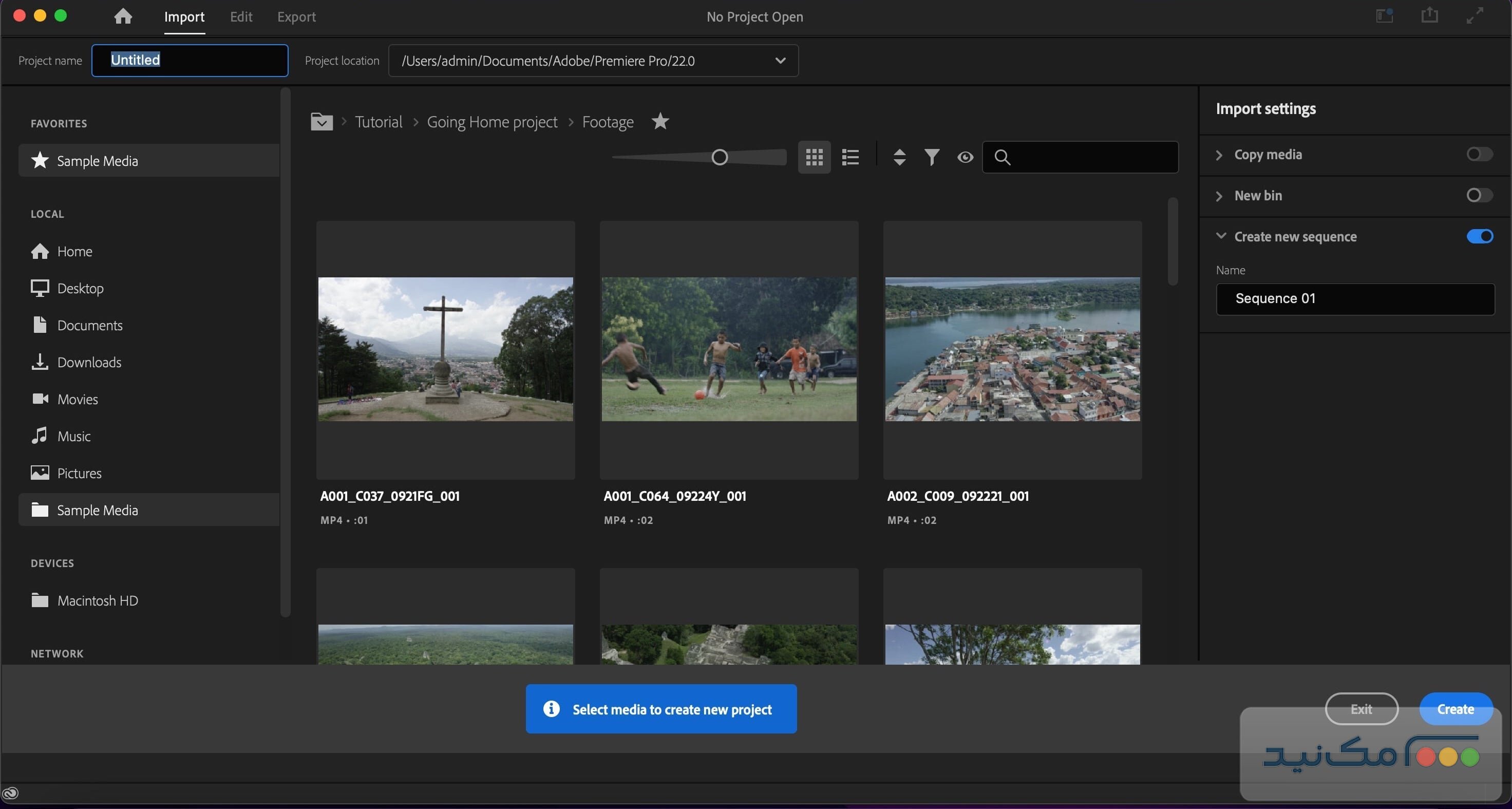Switch to grid view layout

click(815, 157)
